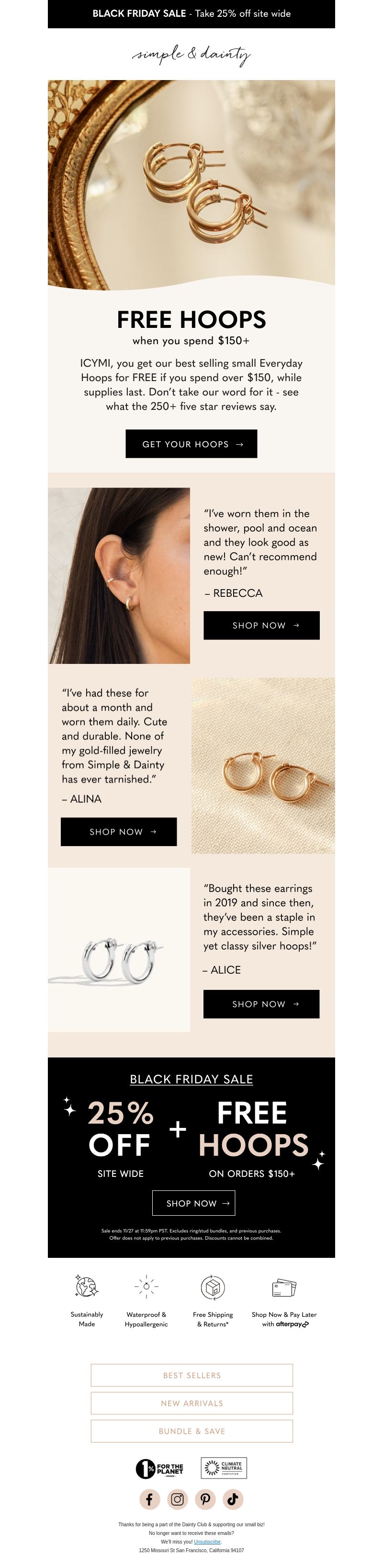Open the New Arrivals menu link

click(x=192, y=1403)
